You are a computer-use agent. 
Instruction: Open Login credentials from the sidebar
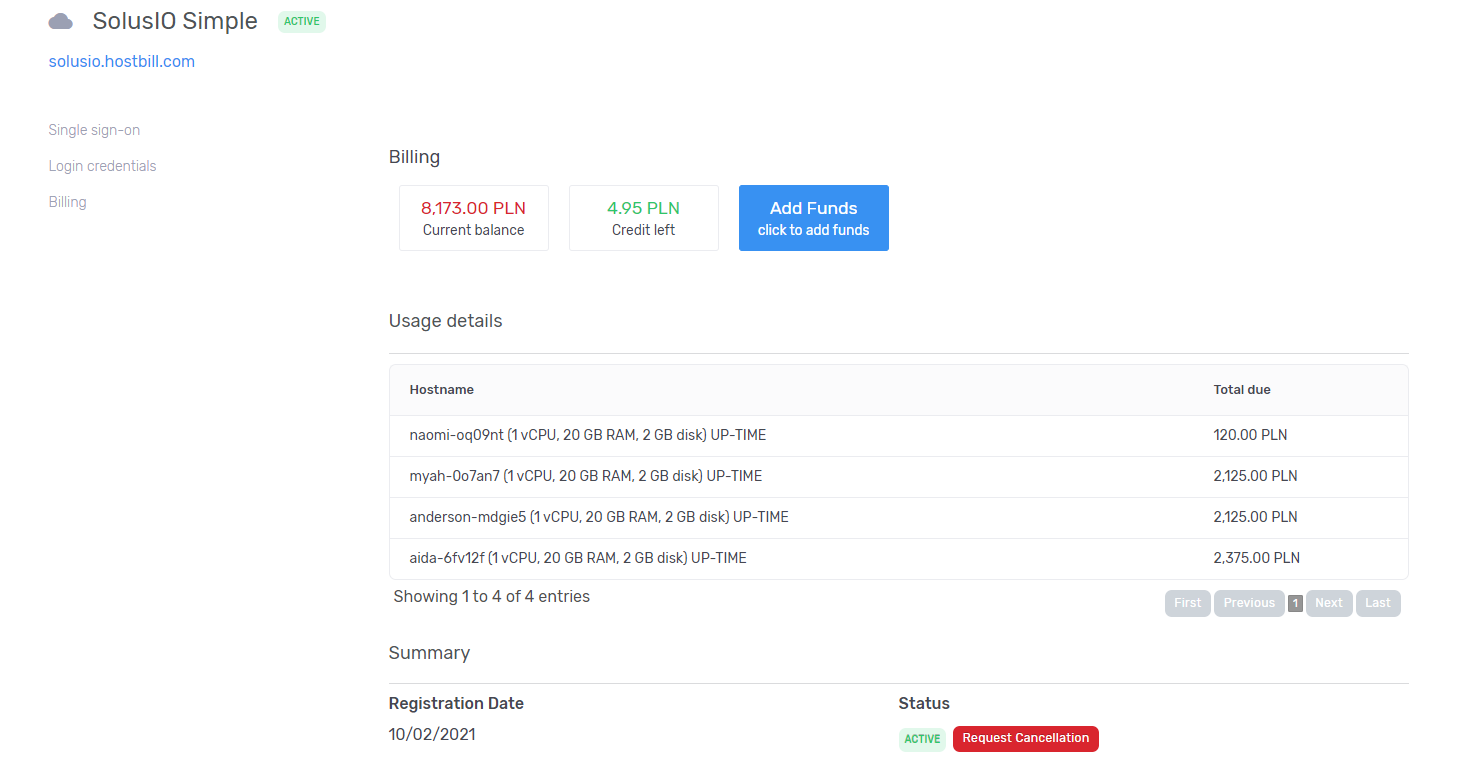tap(102, 165)
